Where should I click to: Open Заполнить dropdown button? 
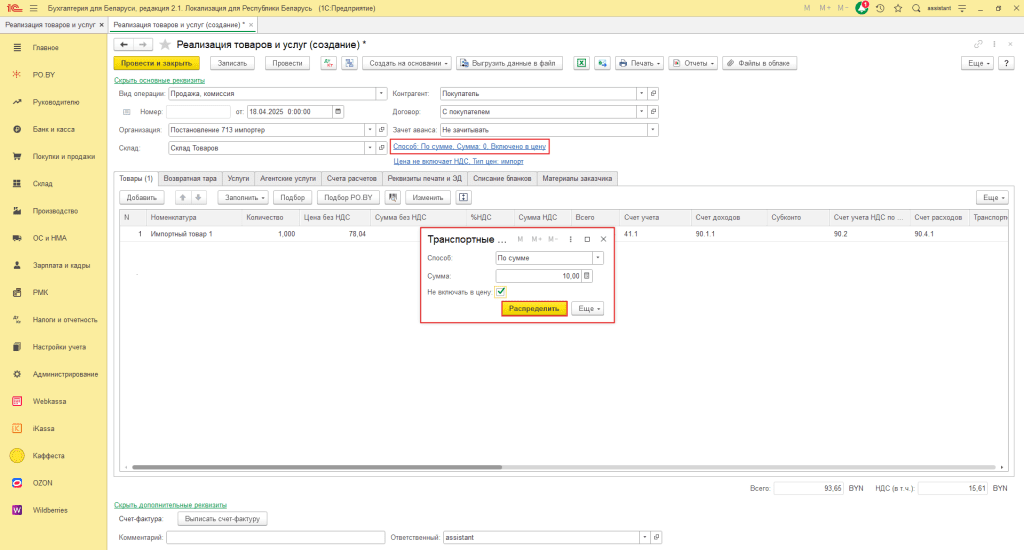coord(243,197)
